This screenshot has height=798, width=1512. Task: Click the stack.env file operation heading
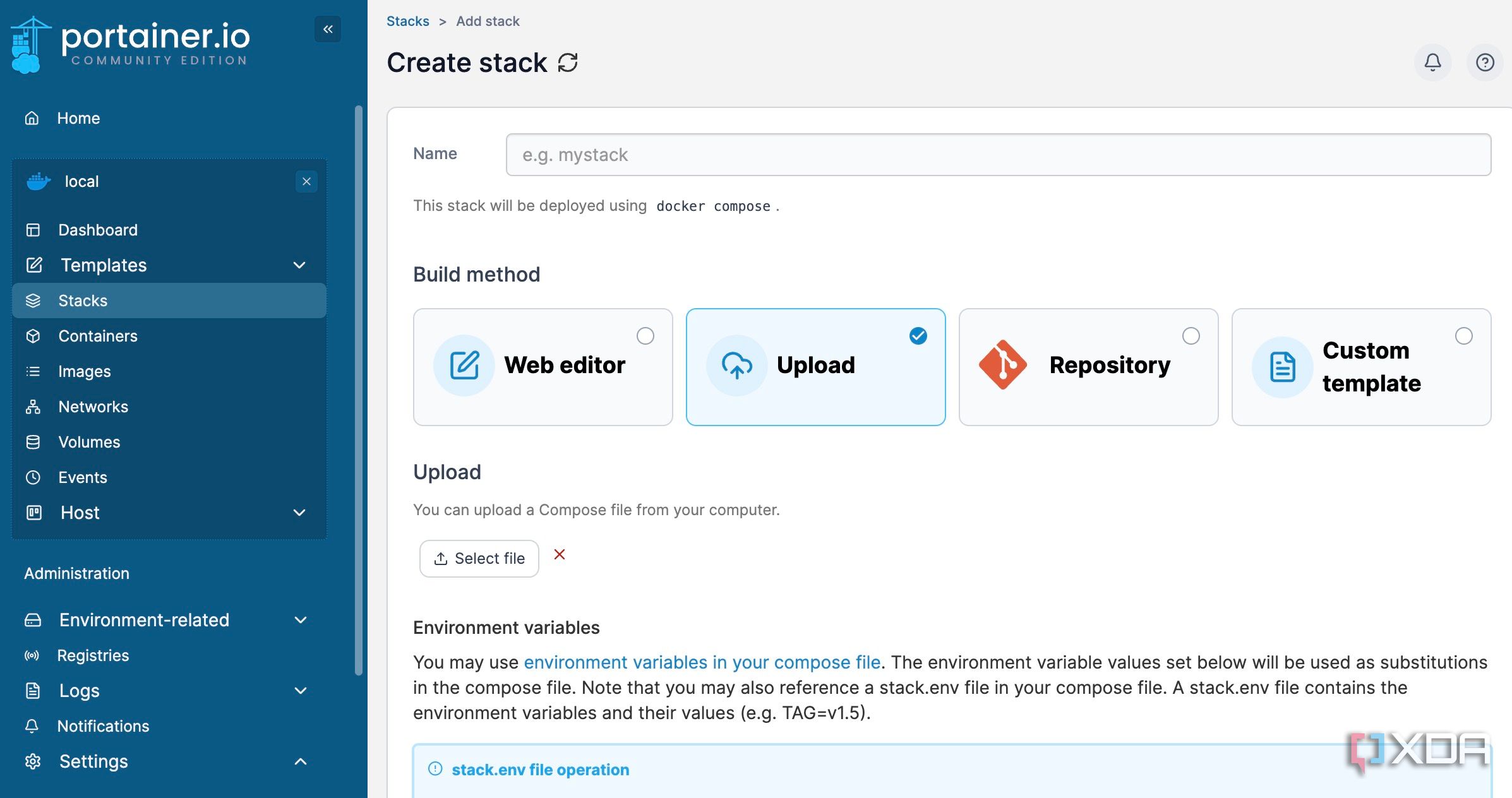point(541,770)
